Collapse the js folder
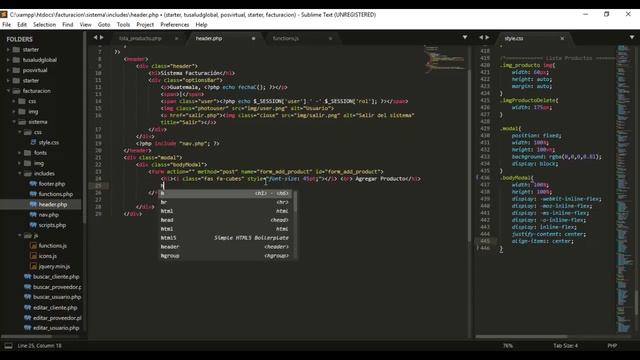 [20, 236]
